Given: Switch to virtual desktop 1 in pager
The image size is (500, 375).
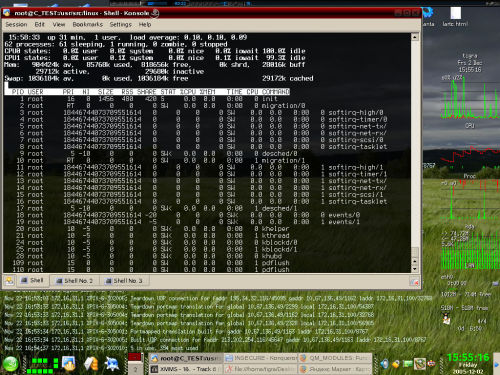Looking at the screenshot, I should pos(135,357).
